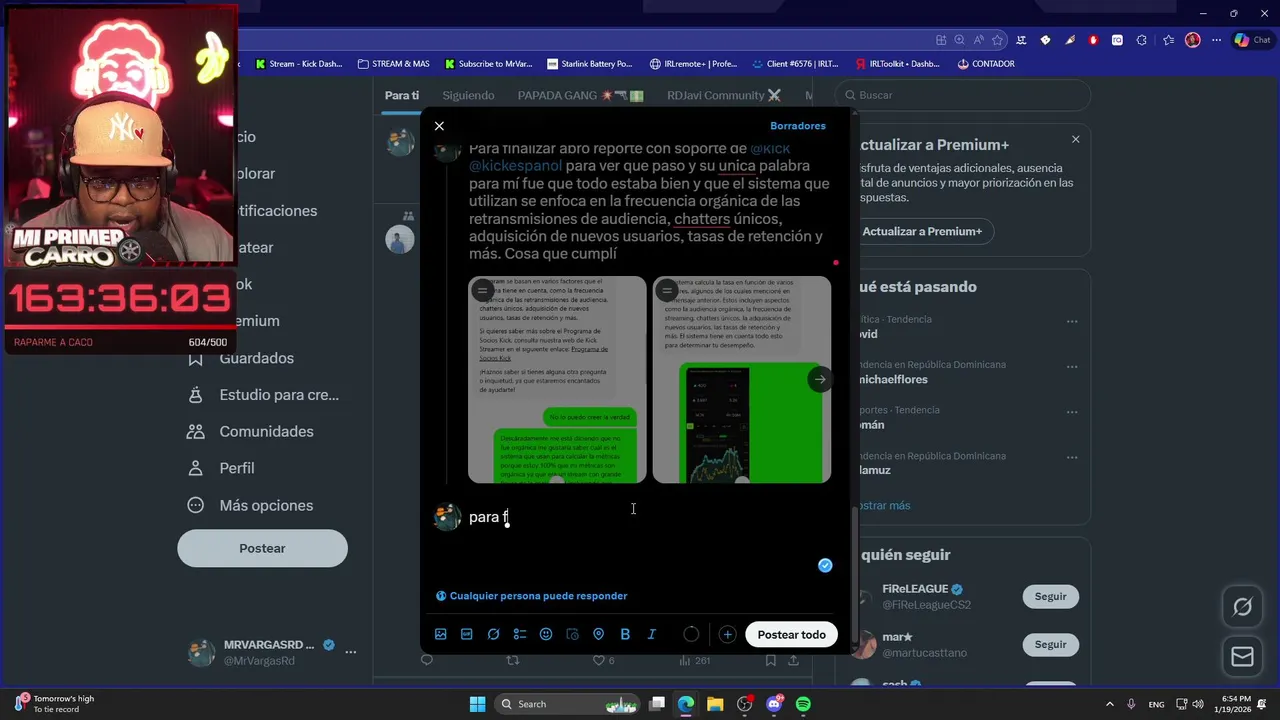Image resolution: width=1280 pixels, height=720 pixels.
Task: Open Comunidades in the sidebar
Action: point(251,431)
